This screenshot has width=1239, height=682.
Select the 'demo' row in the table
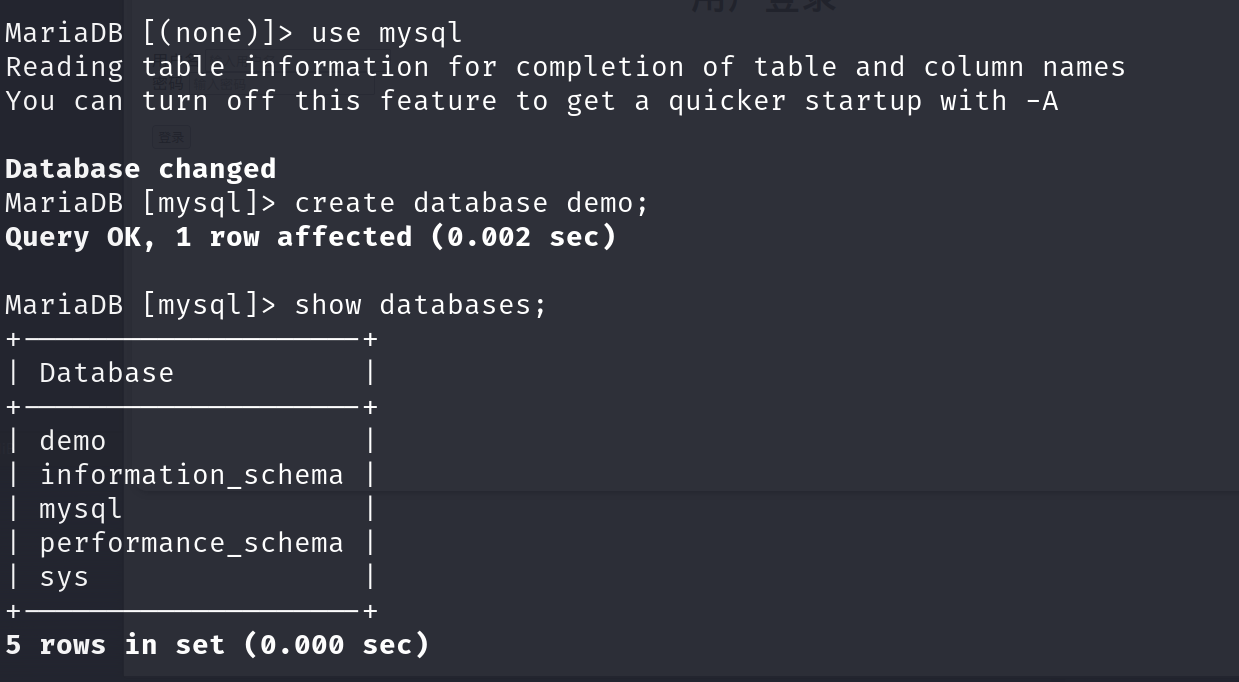point(72,441)
